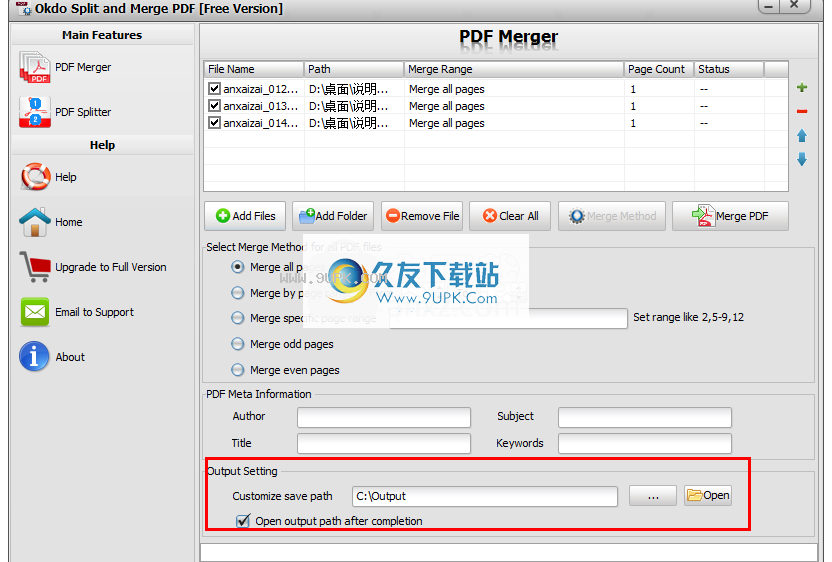Open the output folder button
The width and height of the screenshot is (832, 562).
coord(708,496)
